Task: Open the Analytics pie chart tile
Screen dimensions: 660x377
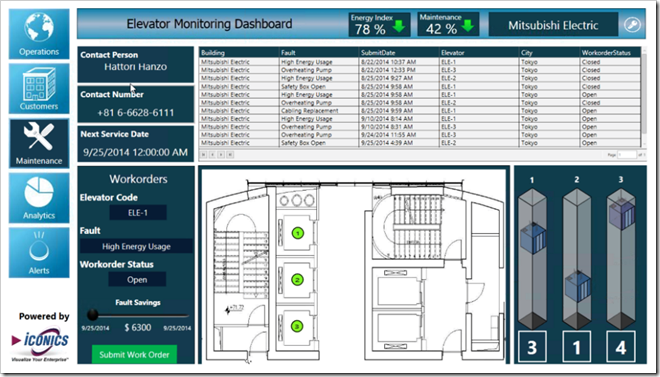Action: click(39, 198)
